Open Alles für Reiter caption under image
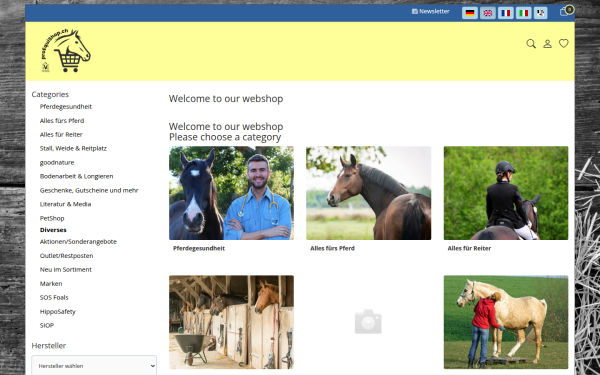The height and width of the screenshot is (375, 600). tap(469, 248)
